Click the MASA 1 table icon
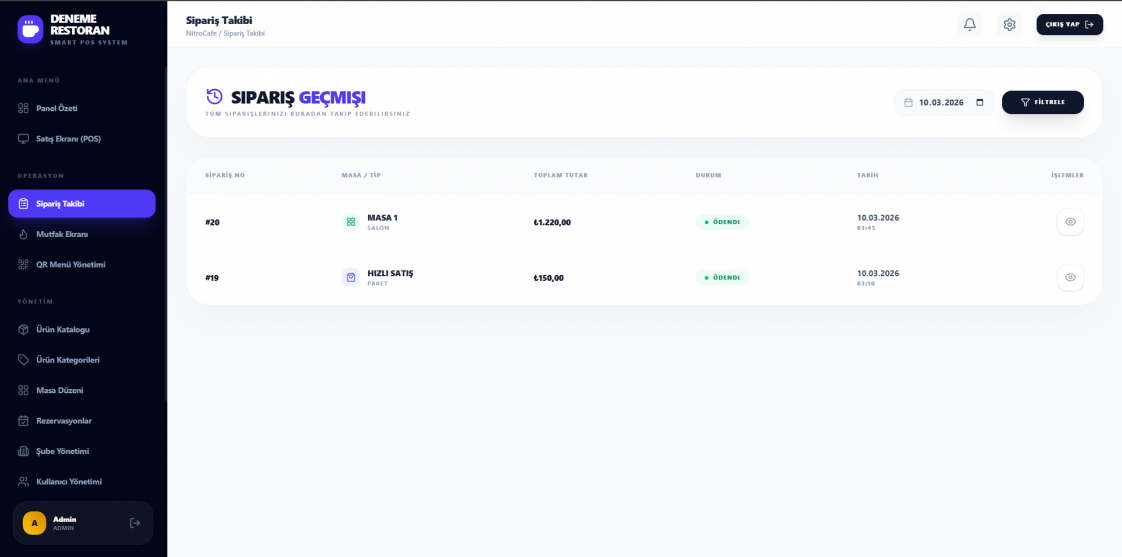Screen dimensions: 1122x557 (351, 222)
